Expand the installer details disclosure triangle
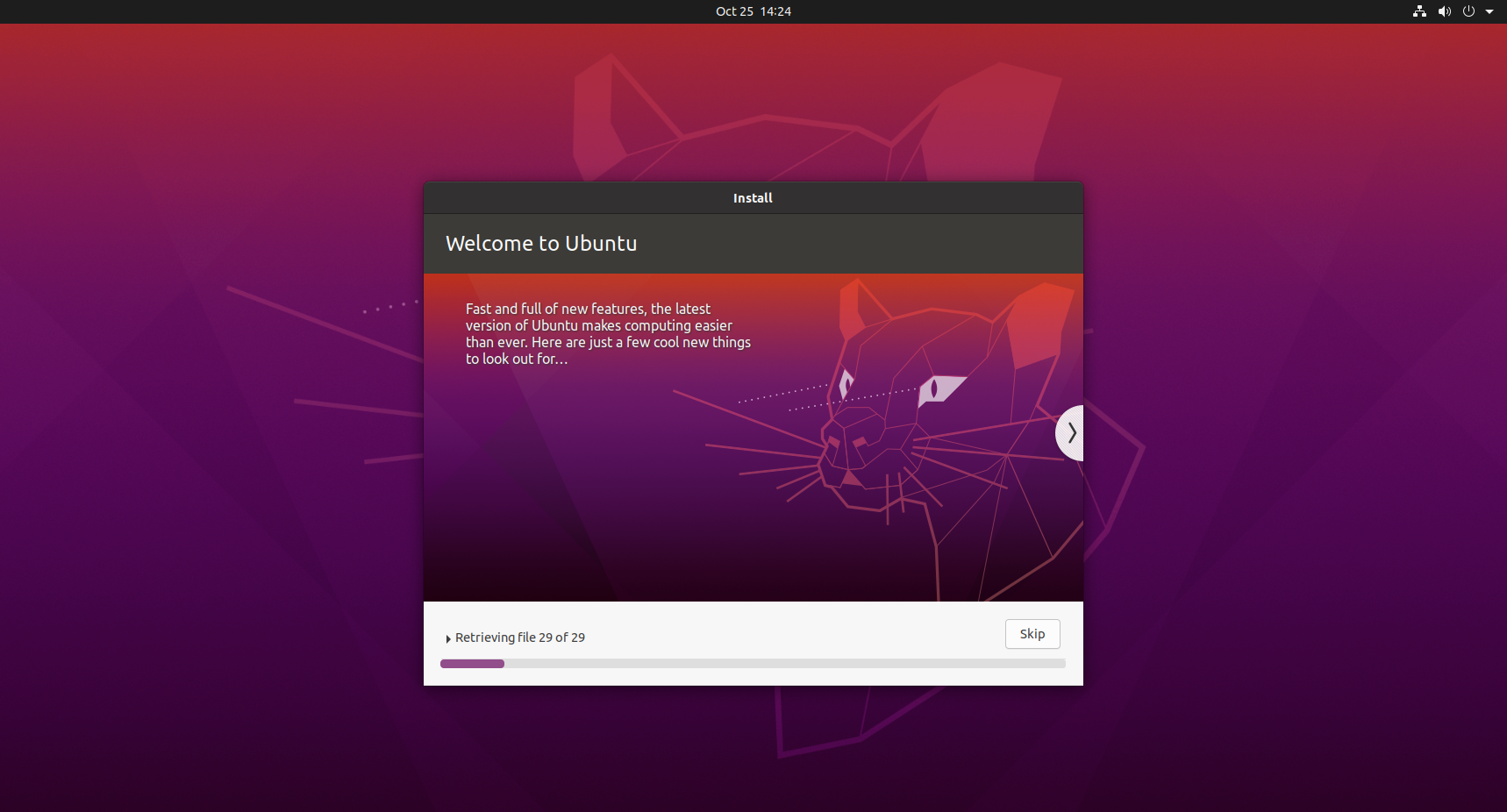The width and height of the screenshot is (1507, 812). click(448, 638)
